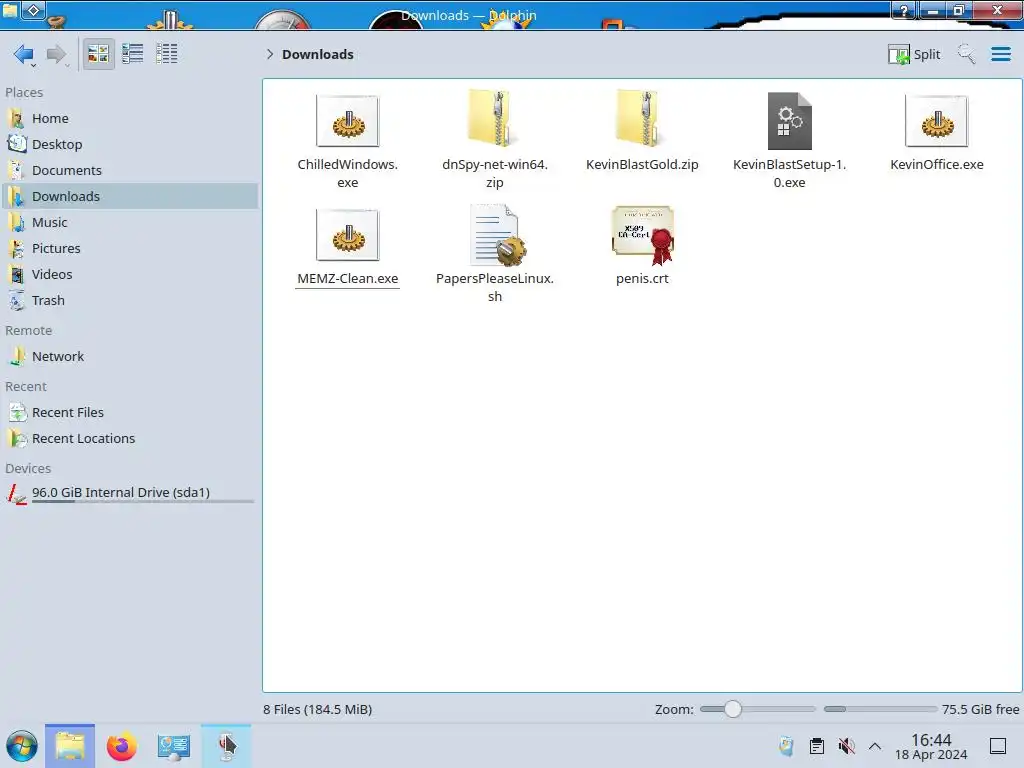The width and height of the screenshot is (1024, 768).
Task: Open file manager from the taskbar
Action: click(x=70, y=746)
